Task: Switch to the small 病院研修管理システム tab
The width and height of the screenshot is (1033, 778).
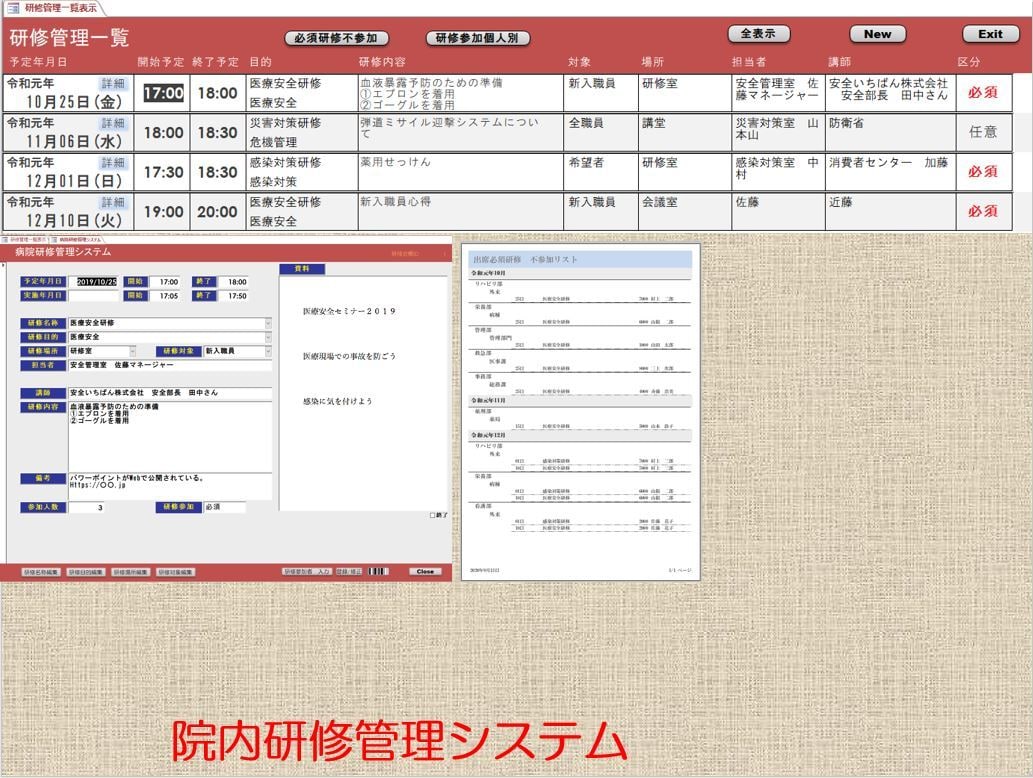Action: pyautogui.click(x=78, y=240)
